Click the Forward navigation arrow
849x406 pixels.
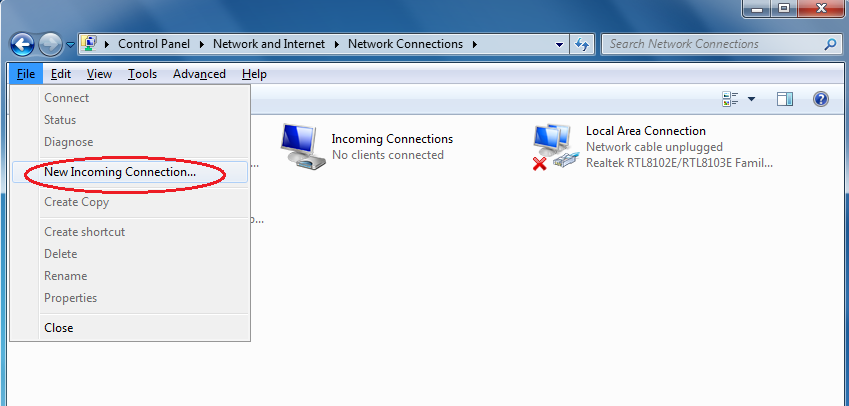50,45
